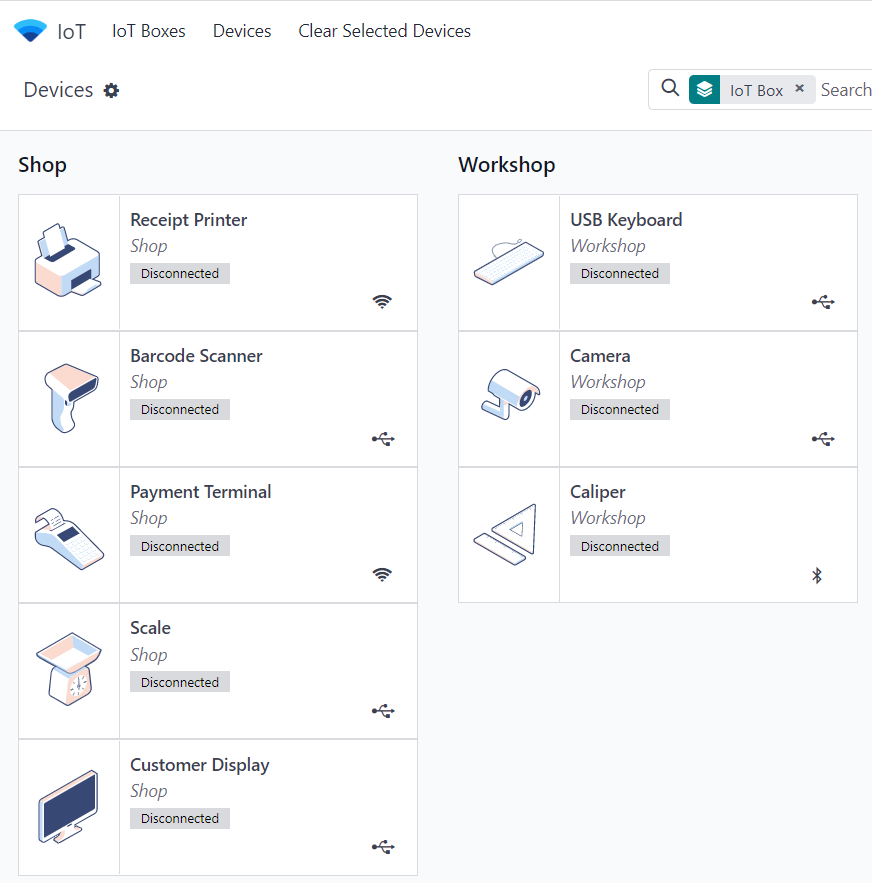Click the IoT Box group-by layers icon
The width and height of the screenshot is (872, 883).
click(705, 90)
